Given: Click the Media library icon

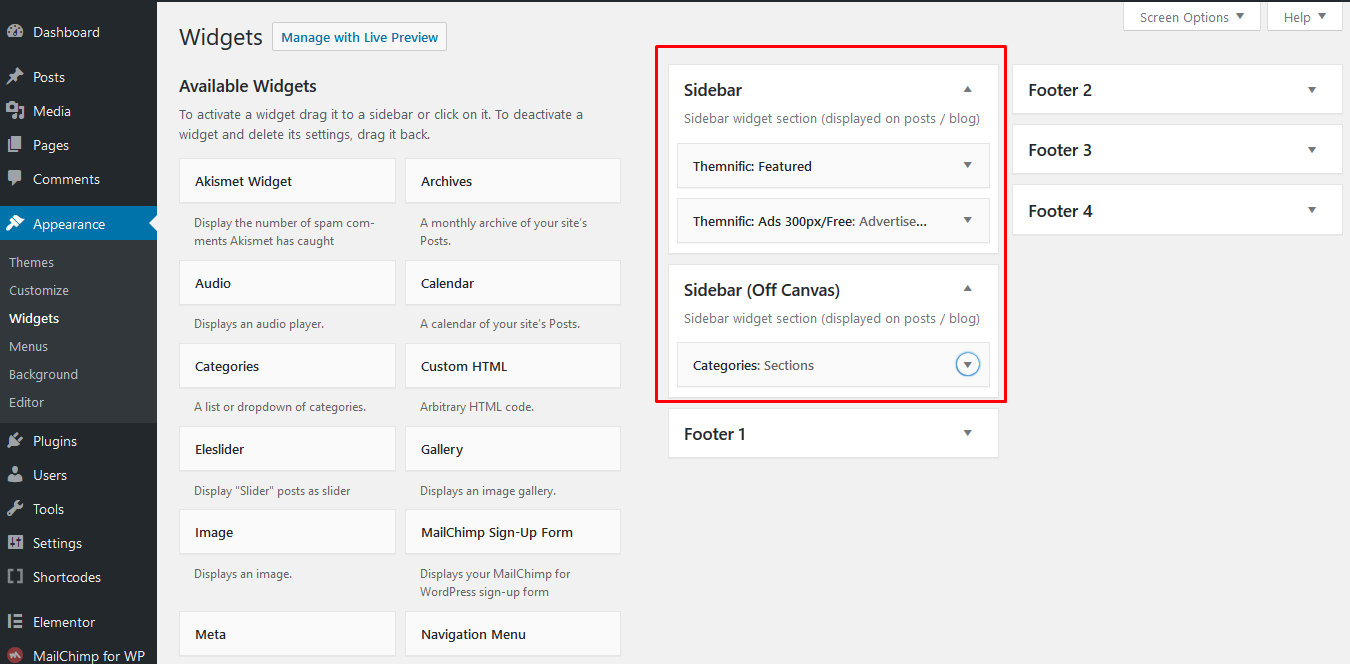Looking at the screenshot, I should pos(15,111).
